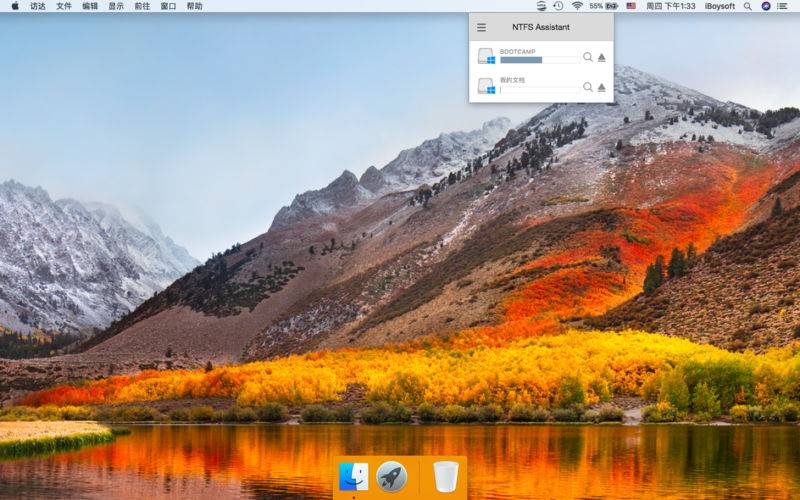This screenshot has height=500, width=800.
Task: Open the 显示 menu
Action: pos(116,6)
